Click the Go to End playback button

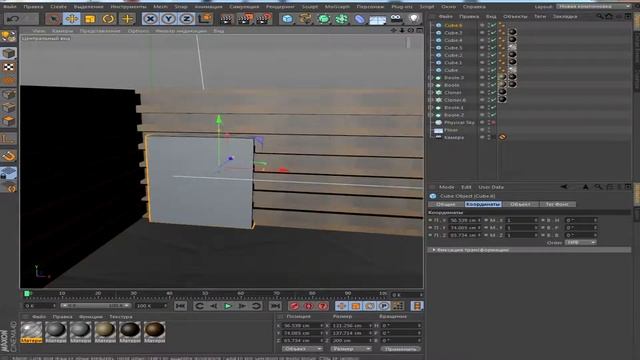click(x=275, y=306)
